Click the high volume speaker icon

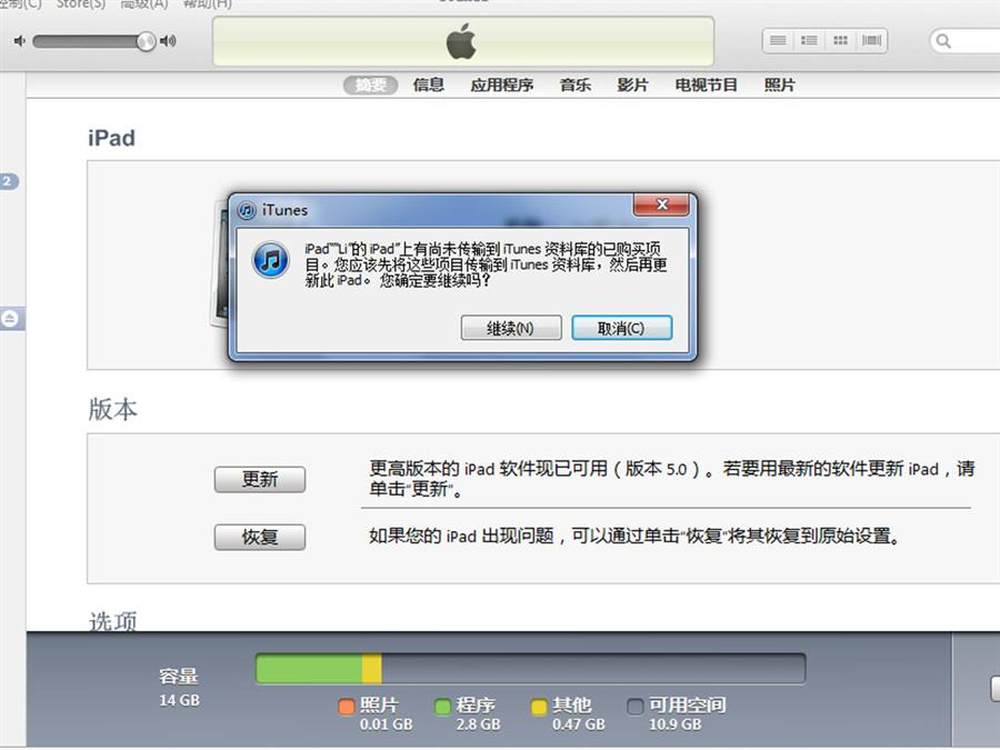(168, 41)
